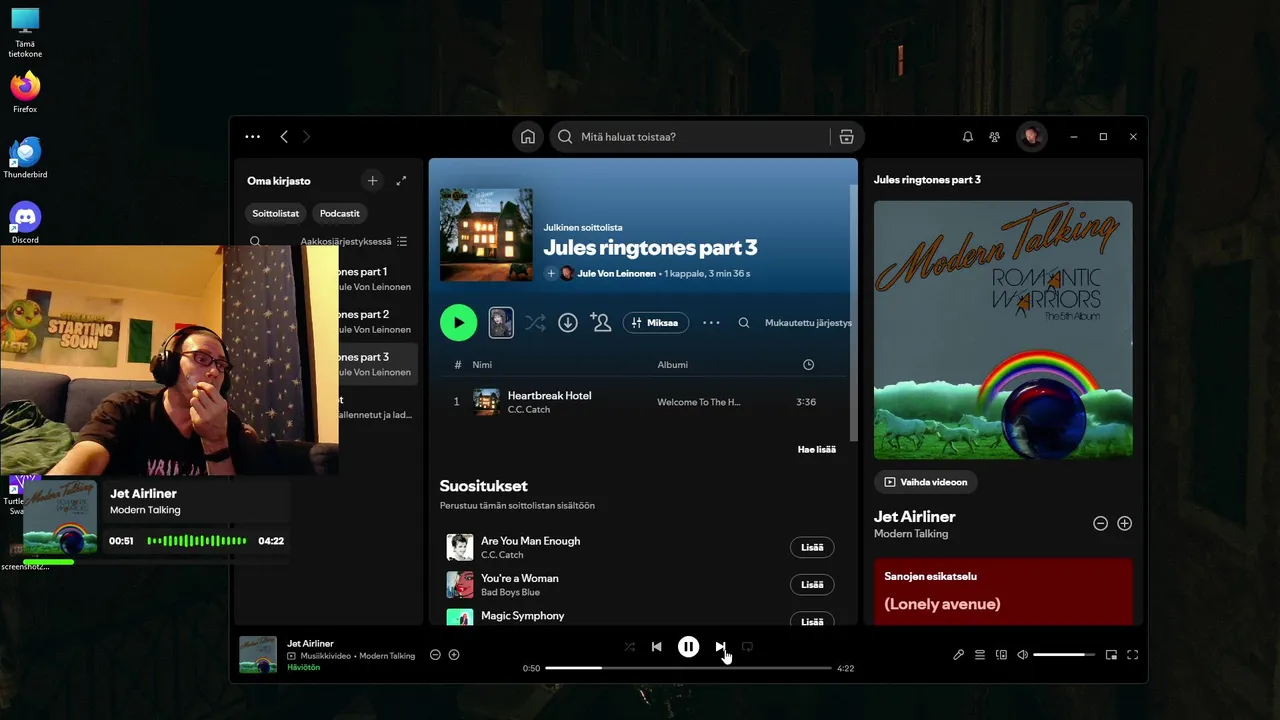Hide this song with the minus icon in the right panel
This screenshot has height=720, width=1280.
(1100, 523)
